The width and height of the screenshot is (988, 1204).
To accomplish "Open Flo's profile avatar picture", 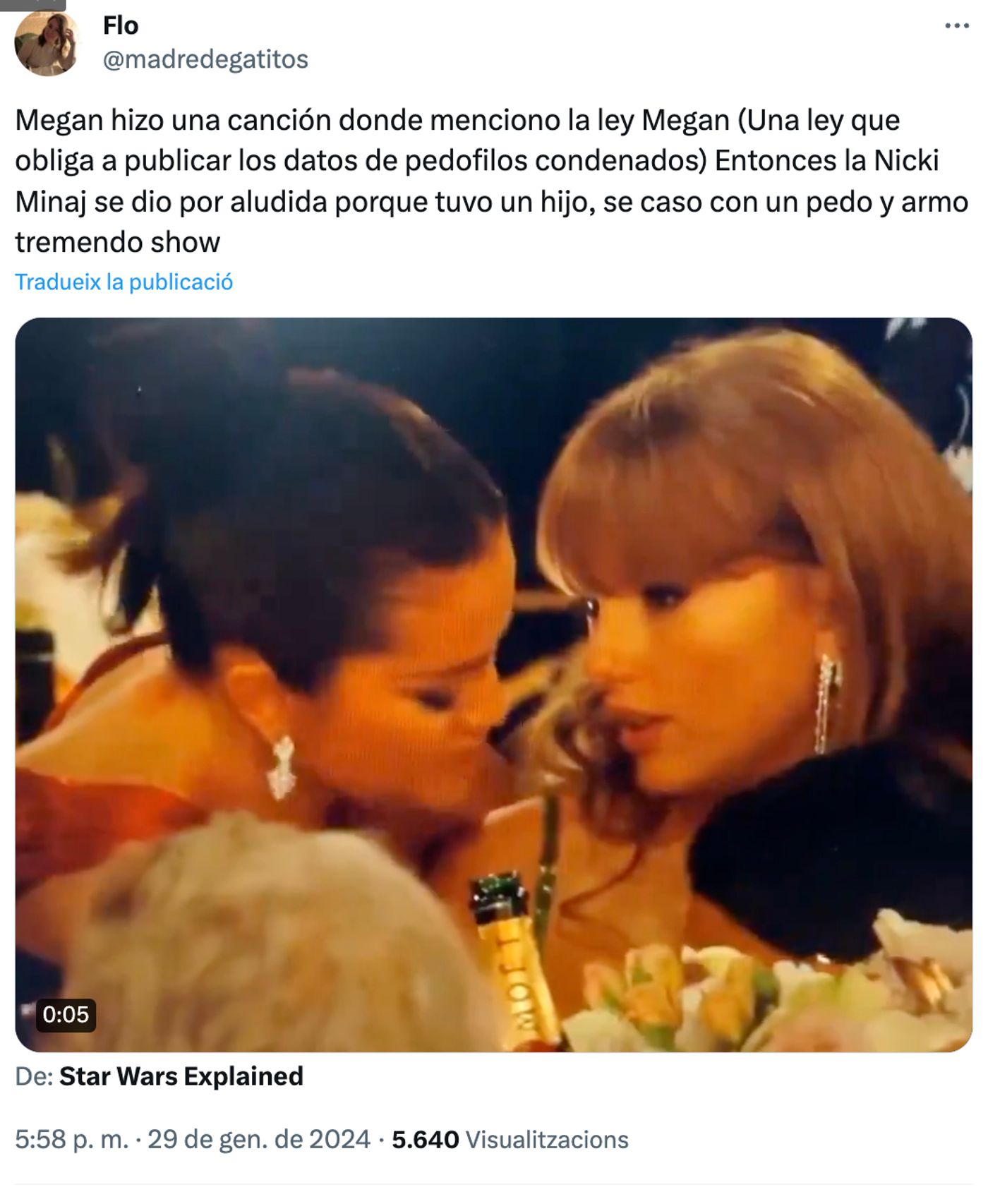I will pos(47,44).
